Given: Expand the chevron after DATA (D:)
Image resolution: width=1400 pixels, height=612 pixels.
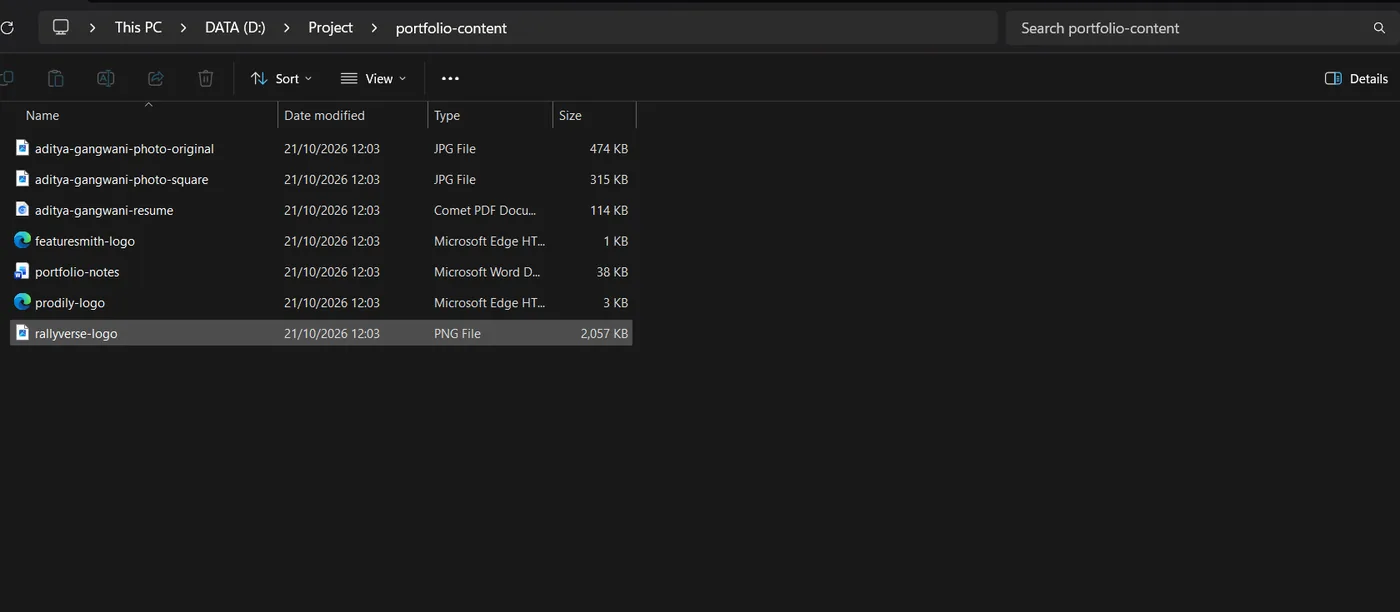Looking at the screenshot, I should click(286, 28).
